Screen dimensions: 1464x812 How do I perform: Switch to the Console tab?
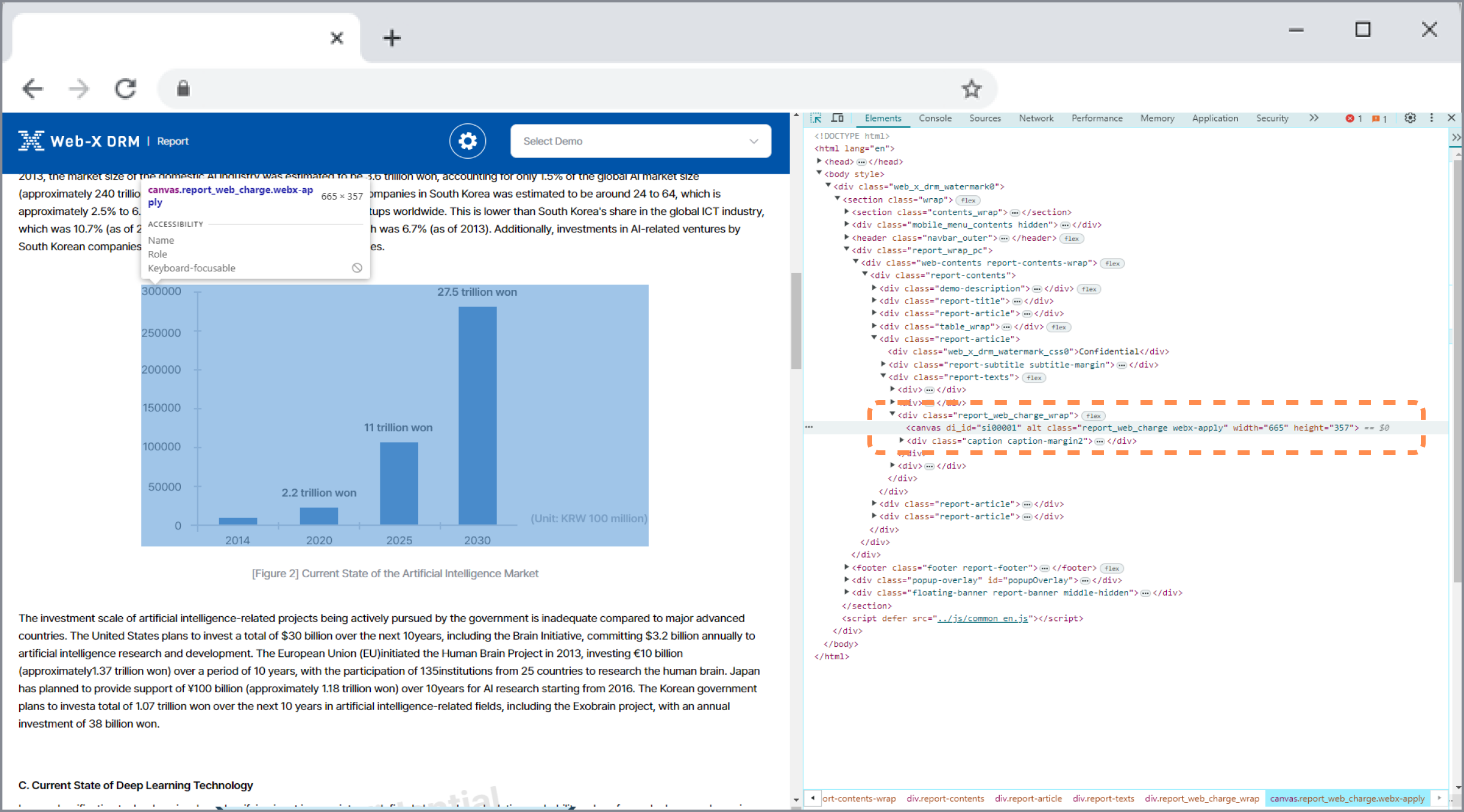pos(935,119)
